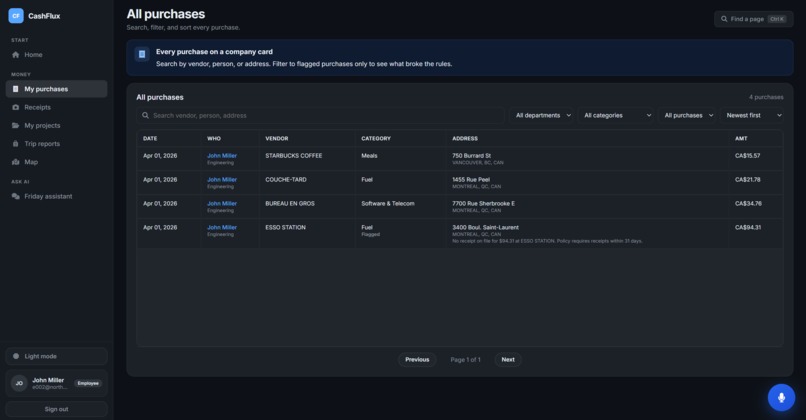
Task: Click the CashFlux CF logo icon
Action: 16,16
